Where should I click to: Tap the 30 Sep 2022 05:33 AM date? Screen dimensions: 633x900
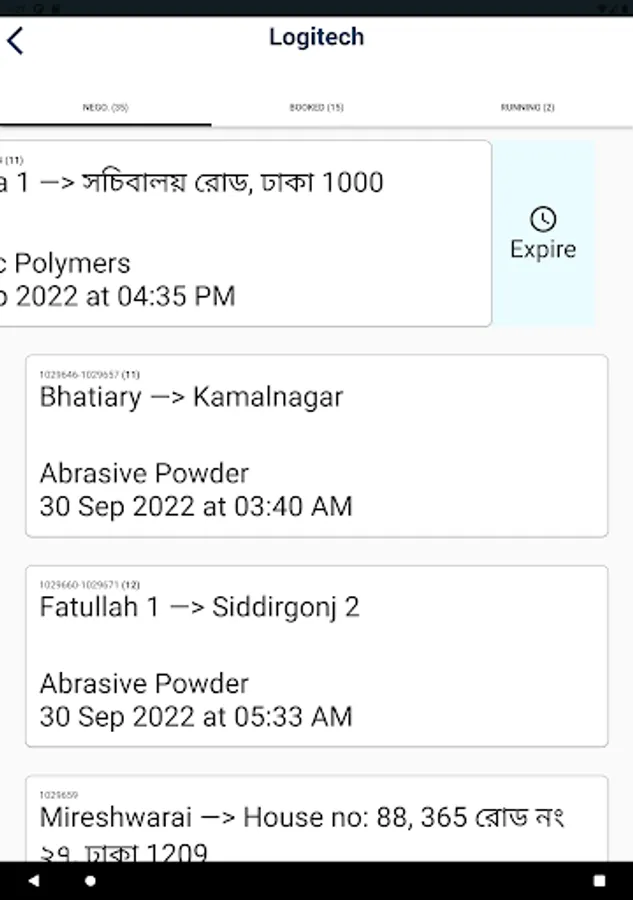coord(196,717)
